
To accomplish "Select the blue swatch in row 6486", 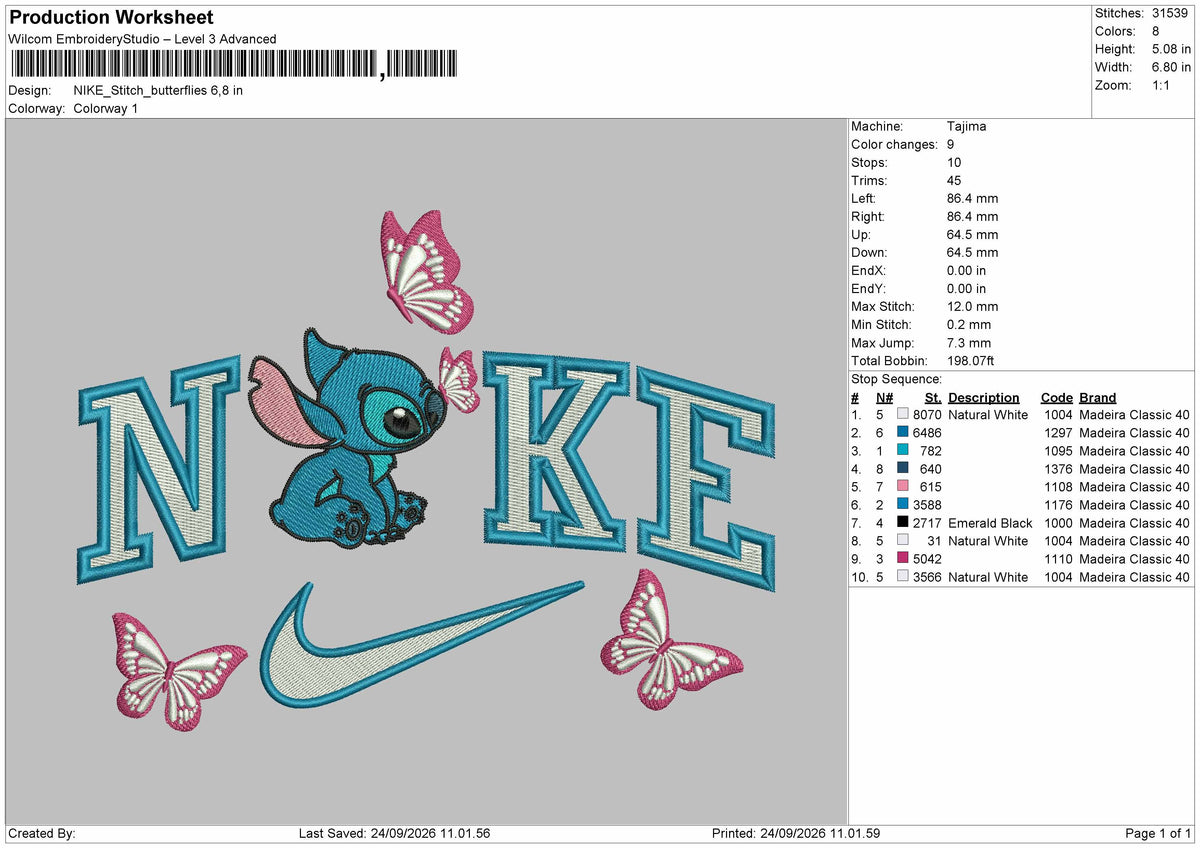I will click(903, 432).
